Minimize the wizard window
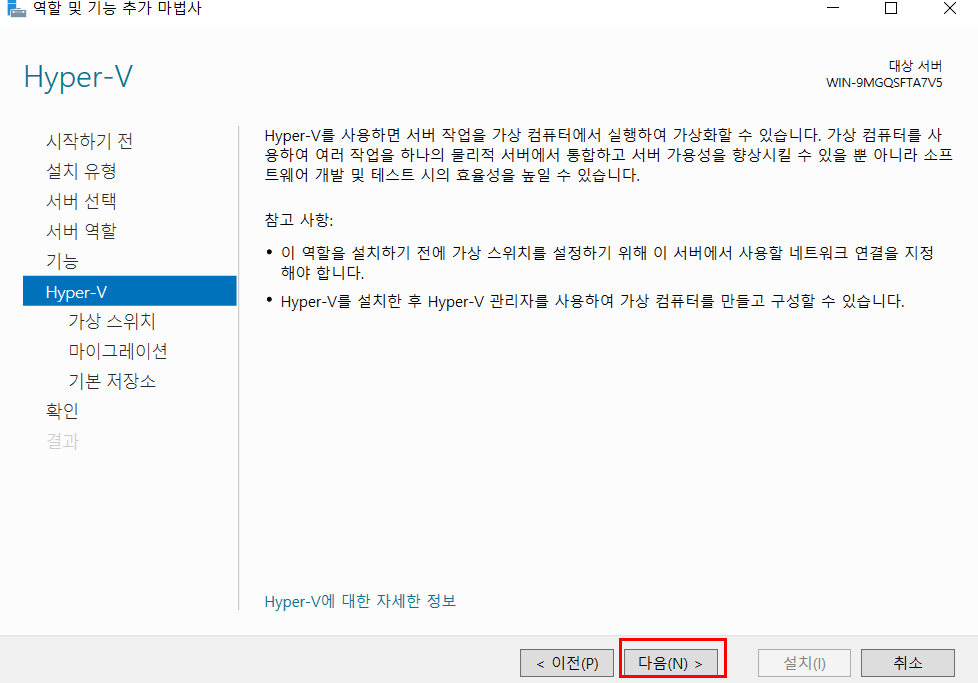This screenshot has height=683, width=978. (x=833, y=8)
